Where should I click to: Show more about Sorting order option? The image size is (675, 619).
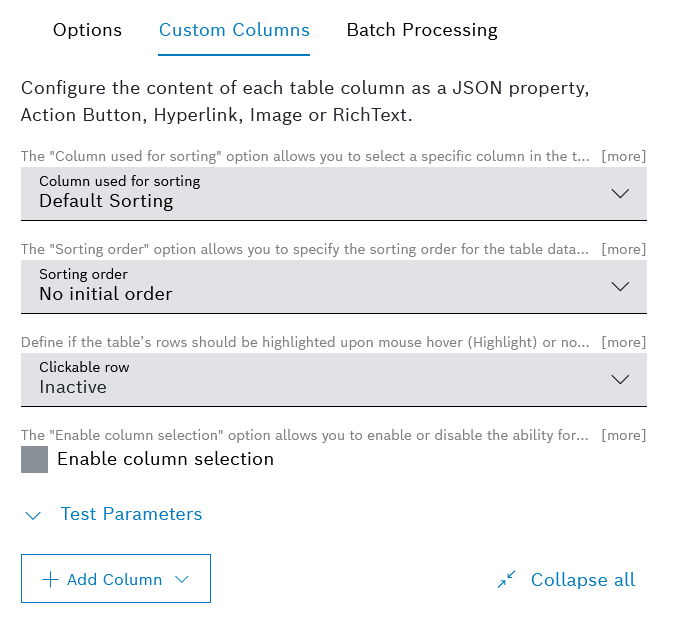coord(623,249)
